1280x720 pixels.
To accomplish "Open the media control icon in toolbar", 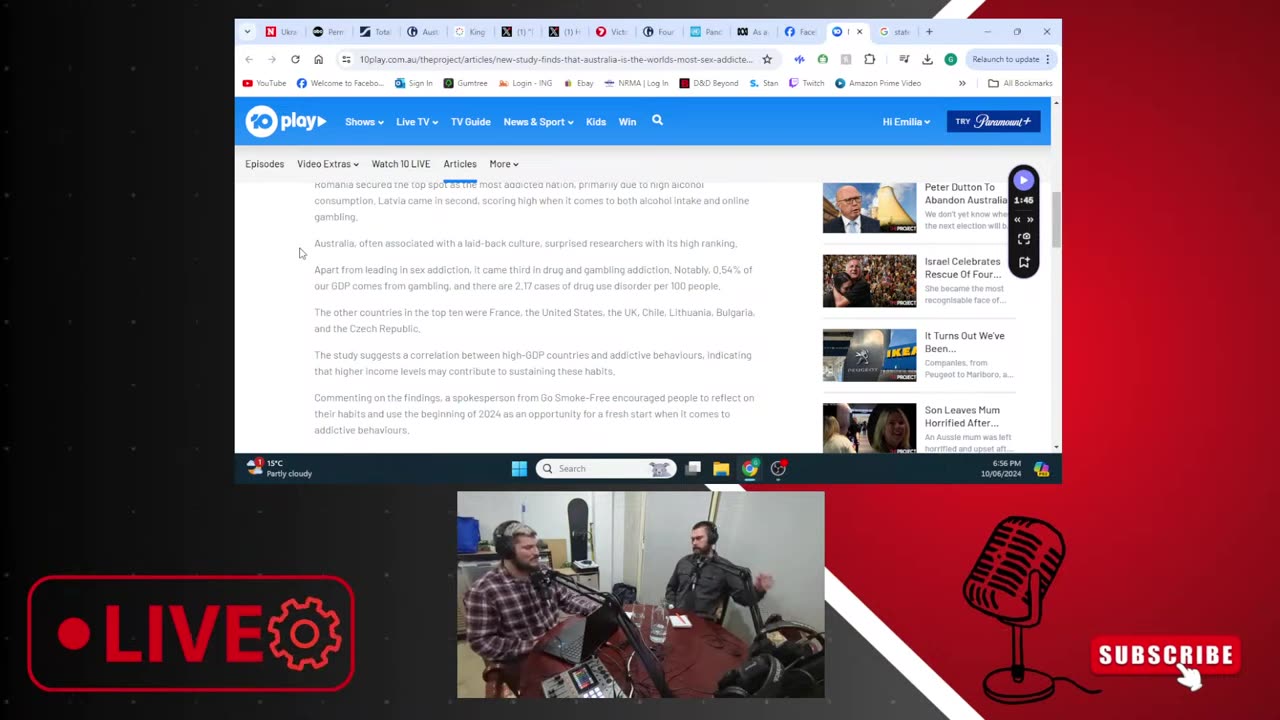I will pyautogui.click(x=903, y=59).
